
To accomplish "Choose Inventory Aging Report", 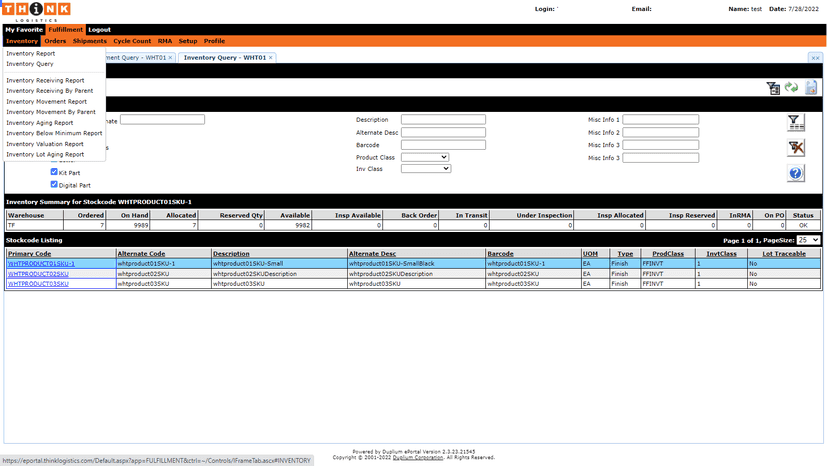I will (x=40, y=123).
